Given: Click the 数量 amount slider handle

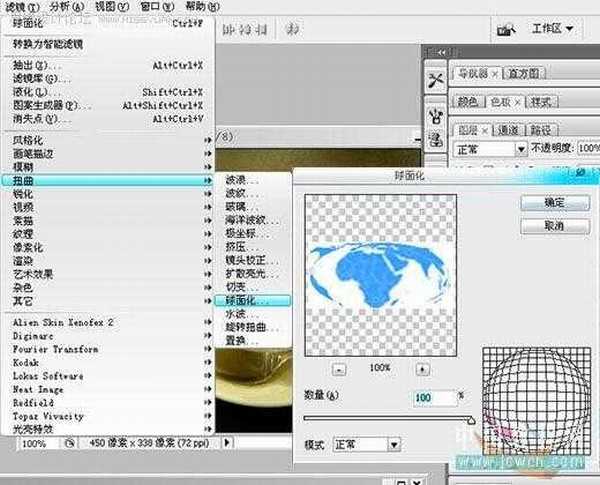Looking at the screenshot, I should point(470,418).
